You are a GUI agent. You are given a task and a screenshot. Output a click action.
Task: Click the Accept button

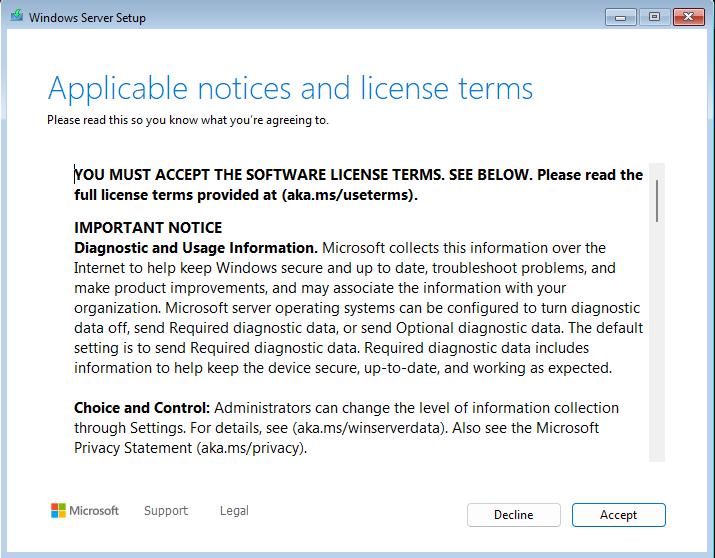click(x=619, y=515)
